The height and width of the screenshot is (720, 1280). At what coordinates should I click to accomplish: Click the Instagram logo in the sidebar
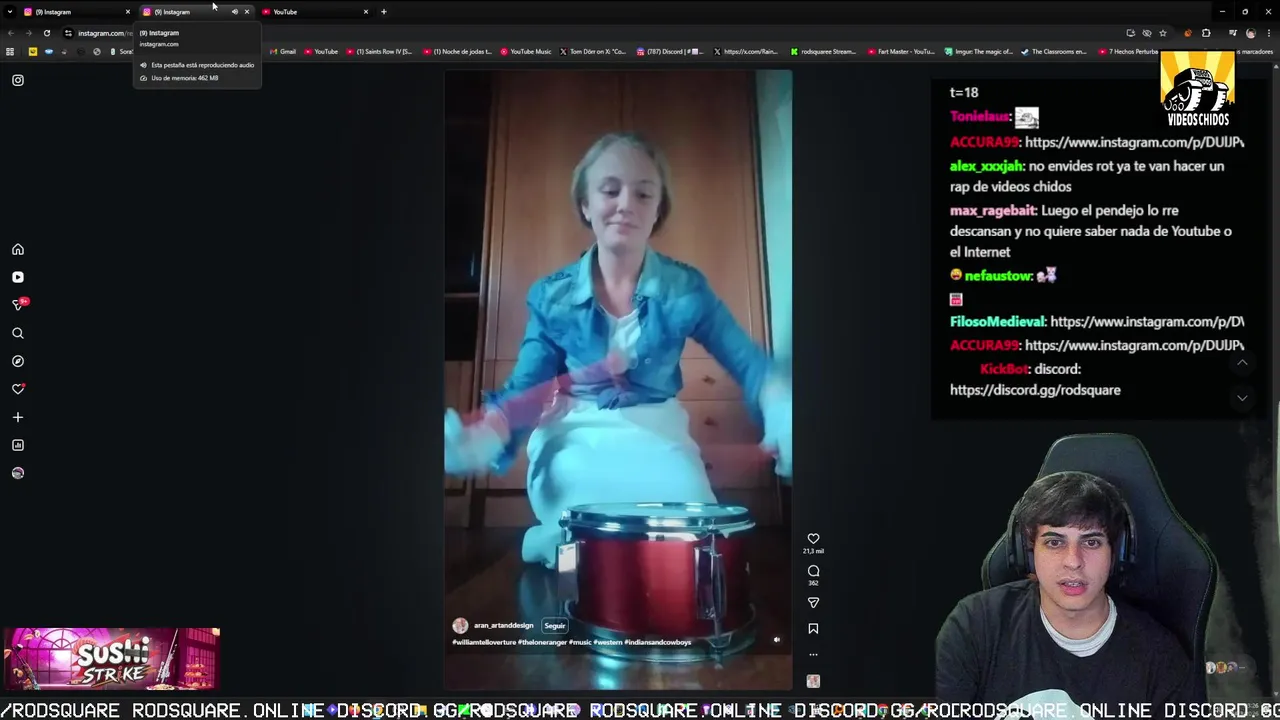pyautogui.click(x=18, y=80)
